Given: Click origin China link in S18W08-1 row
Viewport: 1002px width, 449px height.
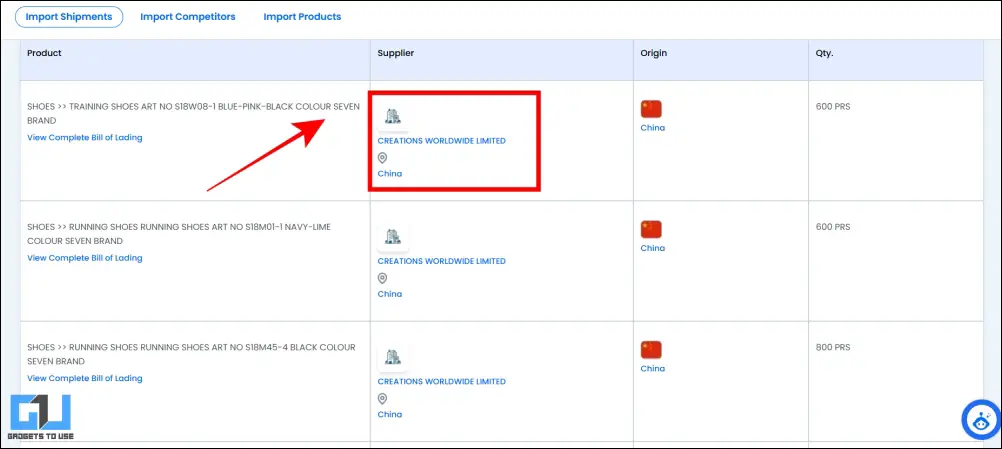Looking at the screenshot, I should tap(652, 128).
